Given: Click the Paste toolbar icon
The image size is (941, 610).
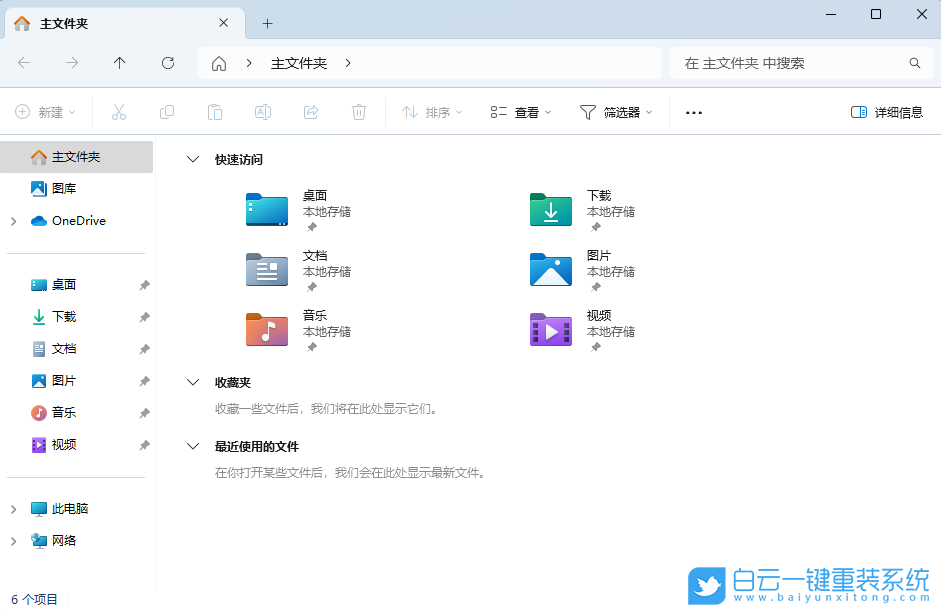Looking at the screenshot, I should pyautogui.click(x=215, y=112).
